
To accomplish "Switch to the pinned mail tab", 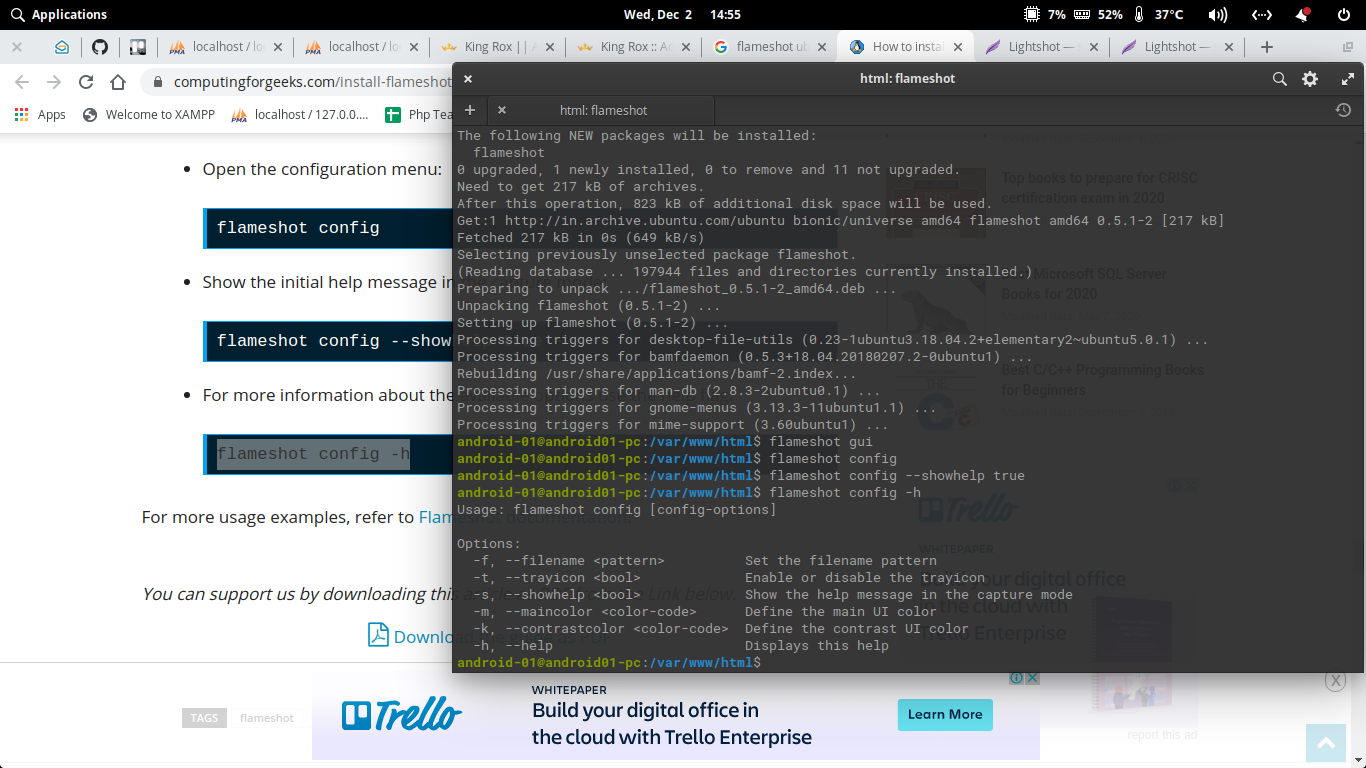I will click(x=62, y=47).
